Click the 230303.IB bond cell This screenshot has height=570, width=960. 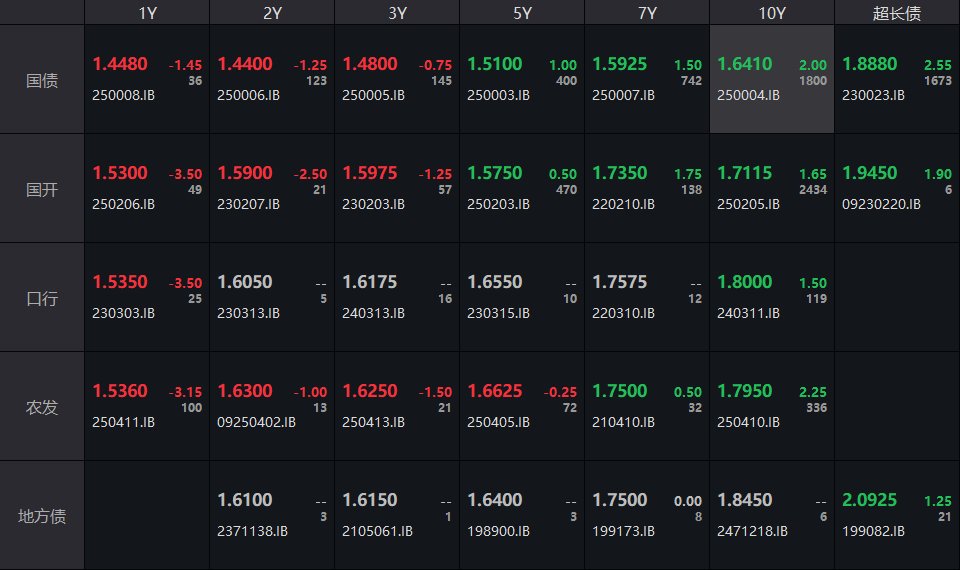124,313
